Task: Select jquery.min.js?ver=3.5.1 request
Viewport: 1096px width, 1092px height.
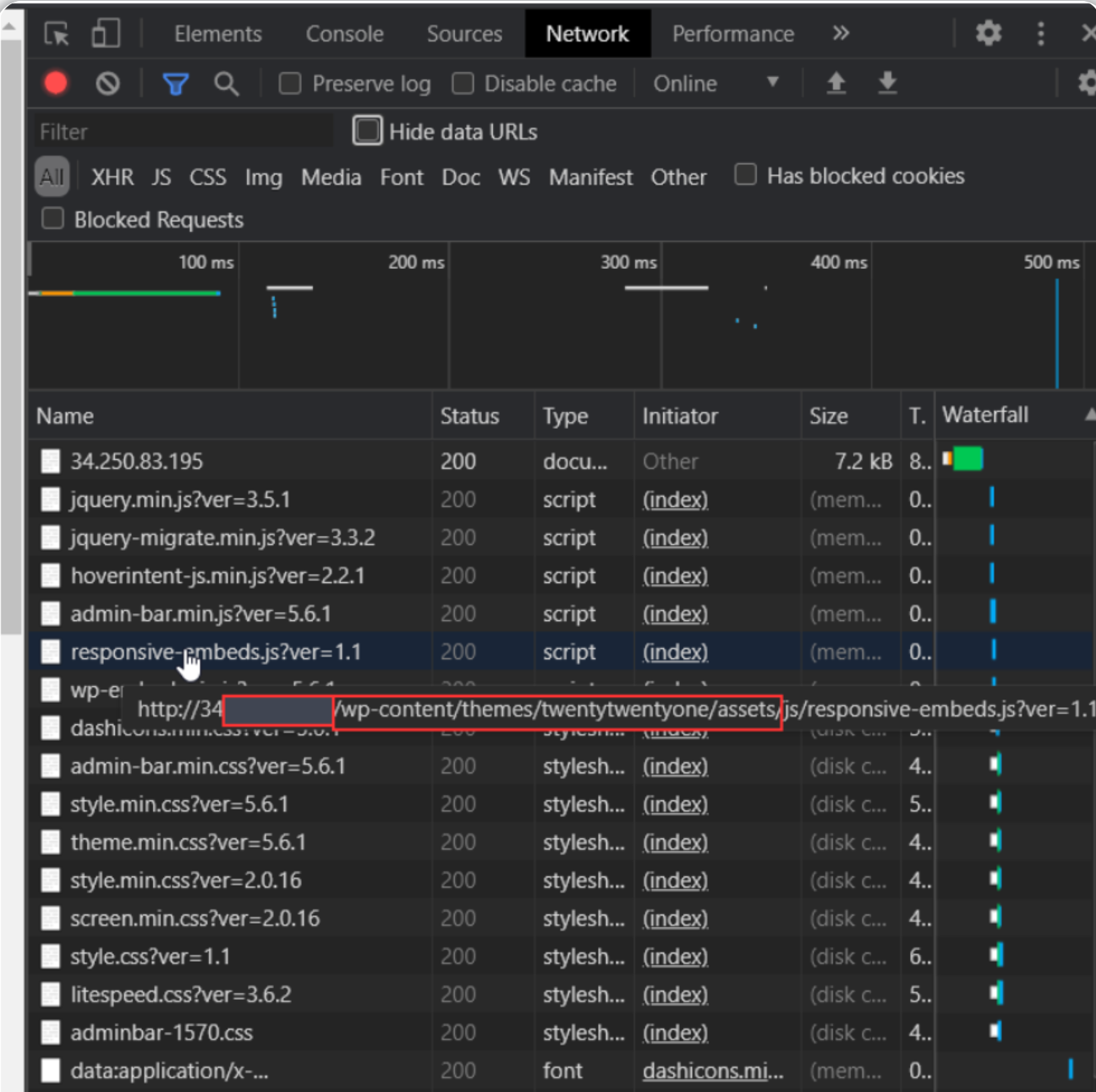Action: (x=180, y=499)
